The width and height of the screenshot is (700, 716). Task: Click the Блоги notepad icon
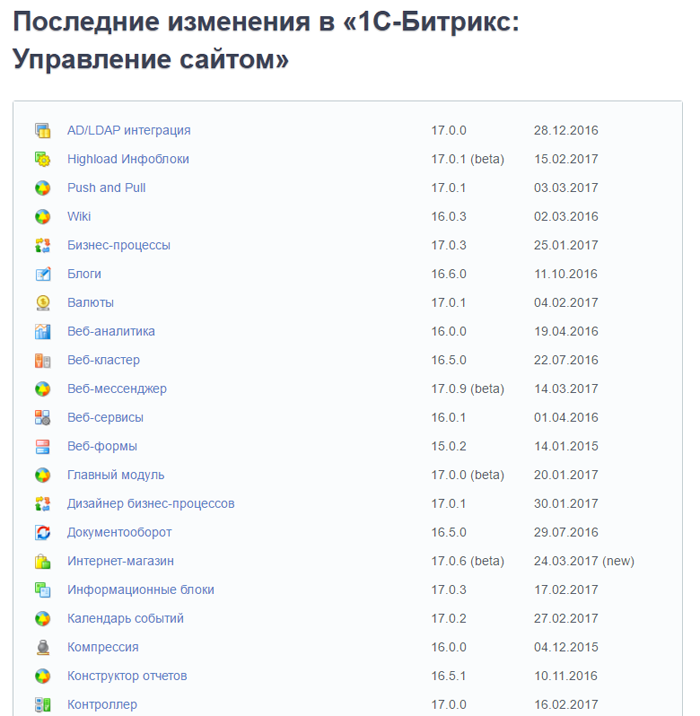point(43,274)
